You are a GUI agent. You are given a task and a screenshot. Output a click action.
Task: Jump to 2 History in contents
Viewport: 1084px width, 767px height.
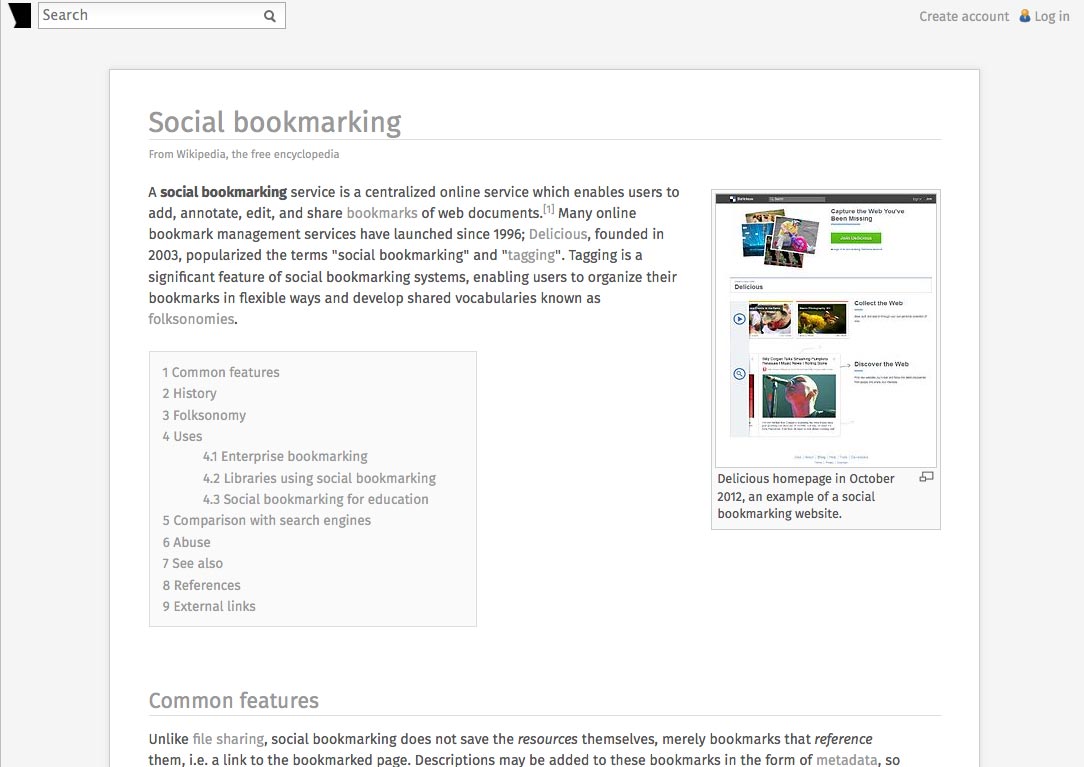tap(189, 394)
